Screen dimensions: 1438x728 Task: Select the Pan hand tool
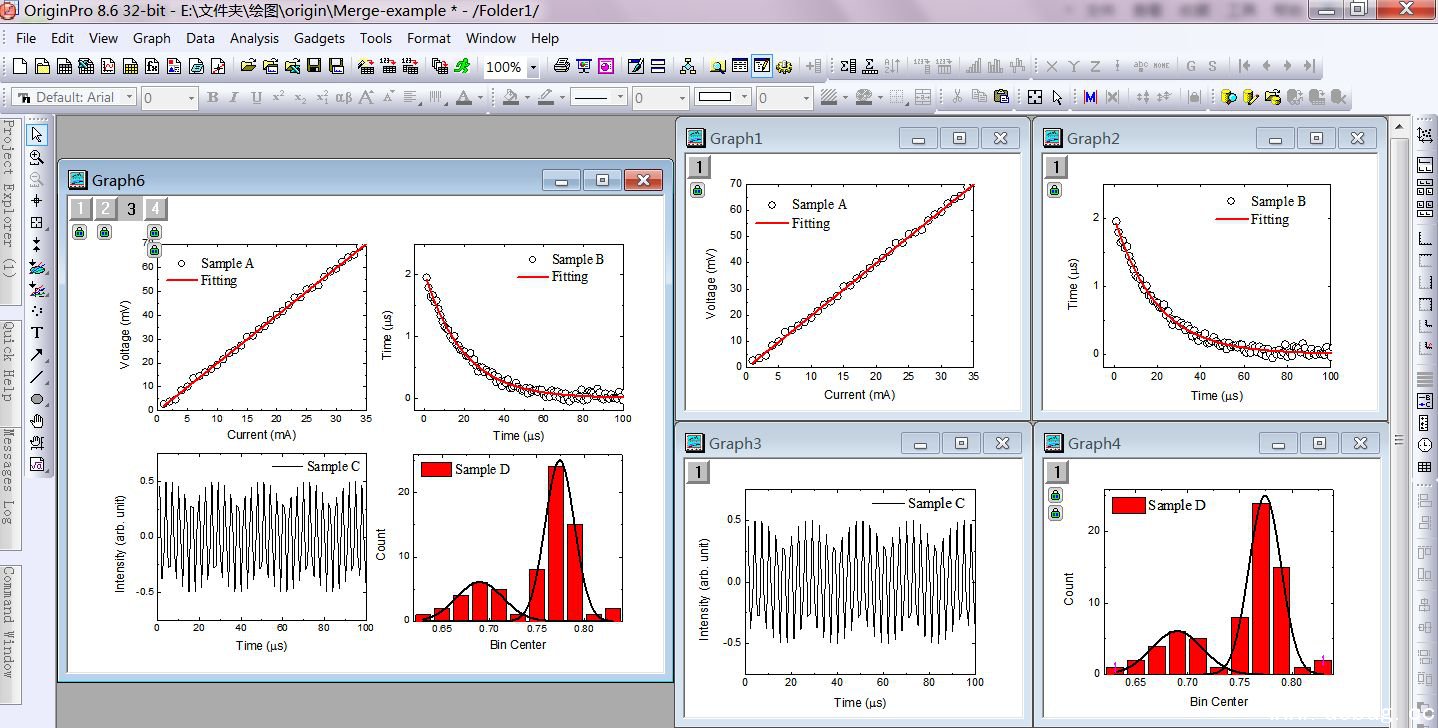coord(37,421)
